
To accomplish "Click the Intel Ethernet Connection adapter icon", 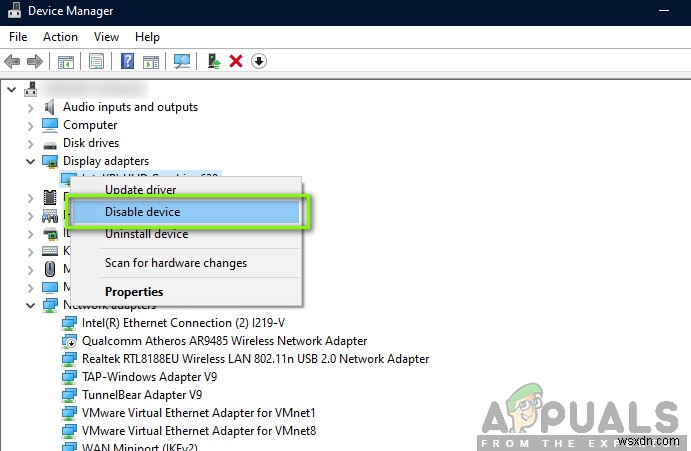I will click(69, 323).
